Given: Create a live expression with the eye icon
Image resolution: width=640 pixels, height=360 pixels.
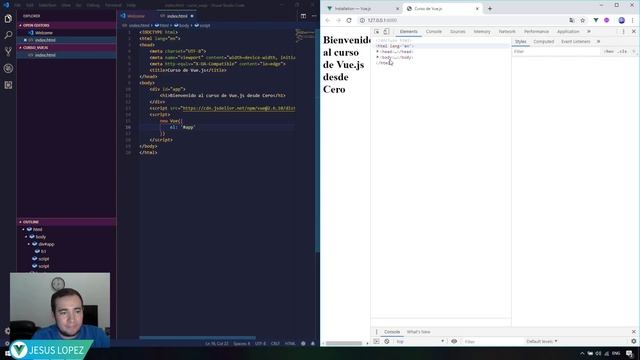Looking at the screenshot, I should click(x=454, y=341).
